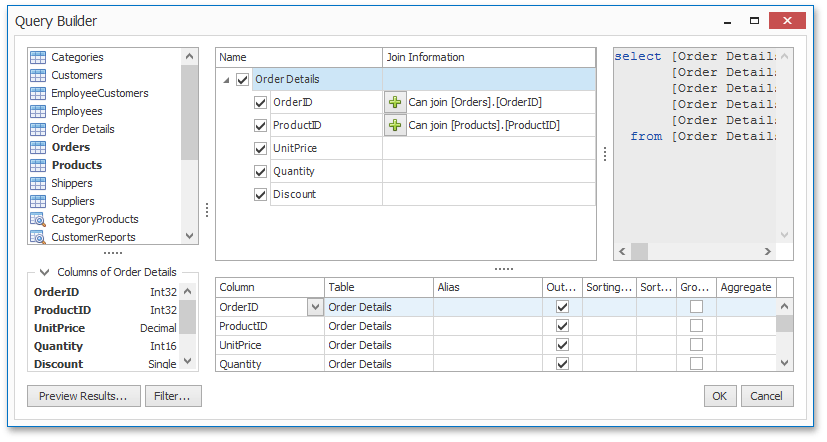Click the Sorting Type grid header
This screenshot has width=827, height=442.
pos(609,287)
